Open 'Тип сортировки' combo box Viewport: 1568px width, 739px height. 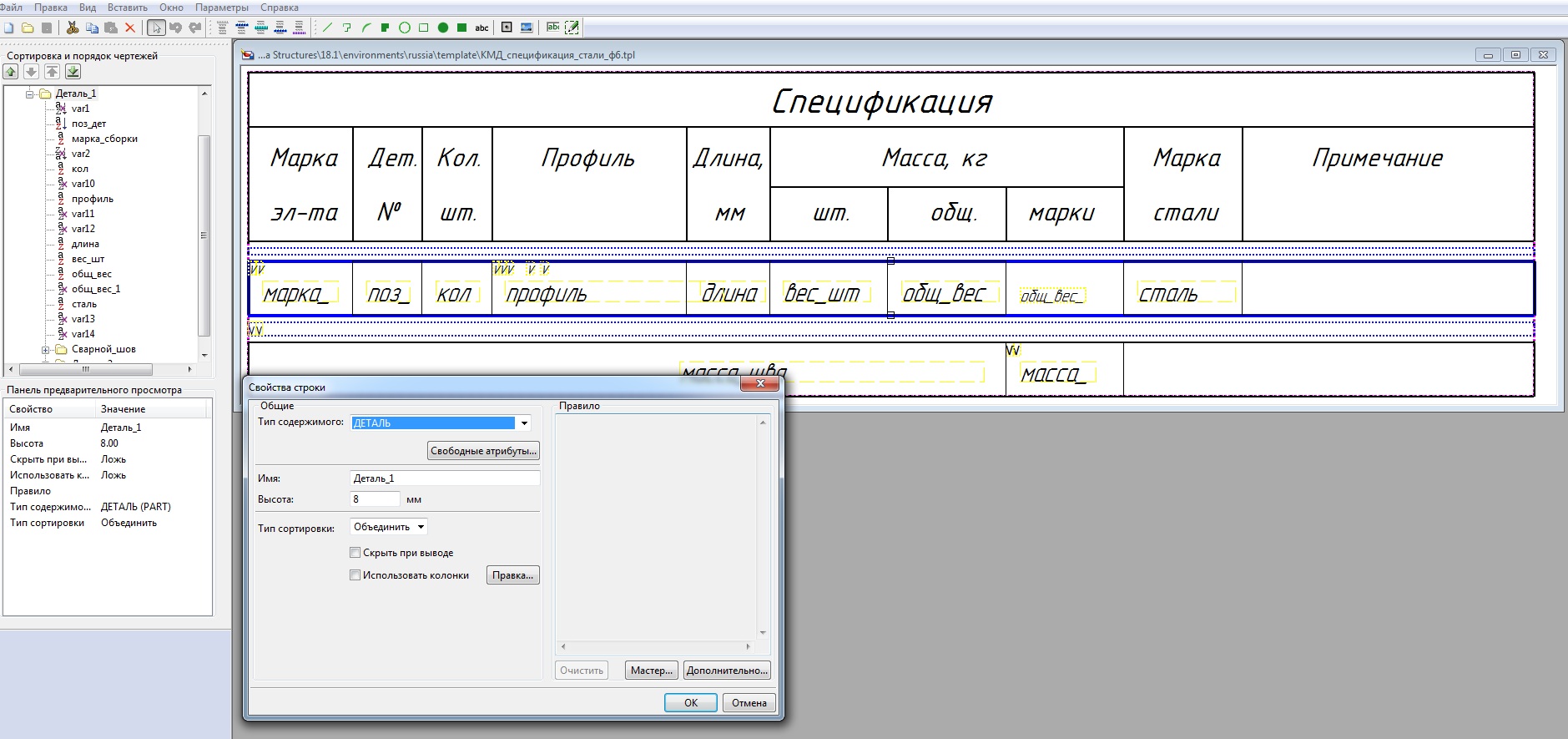point(389,527)
